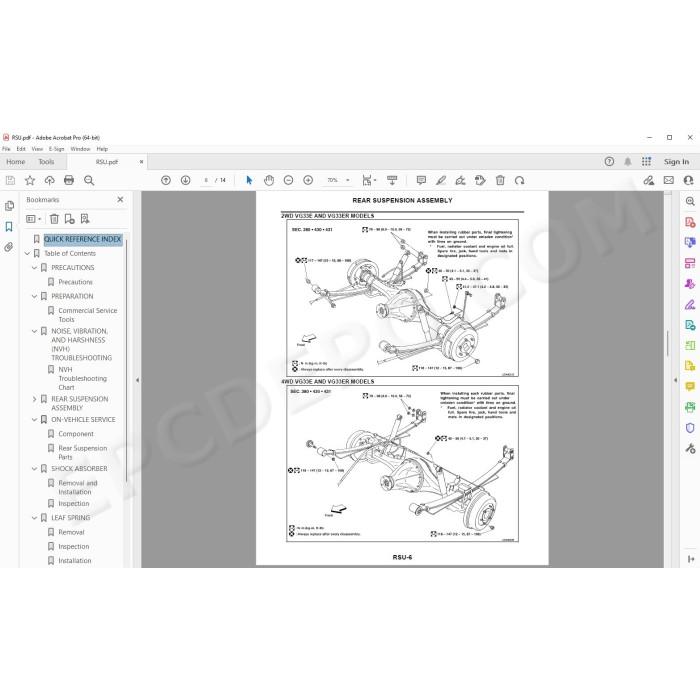Click the Stamp tool icon
This screenshot has height=700, width=700.
coord(480,180)
